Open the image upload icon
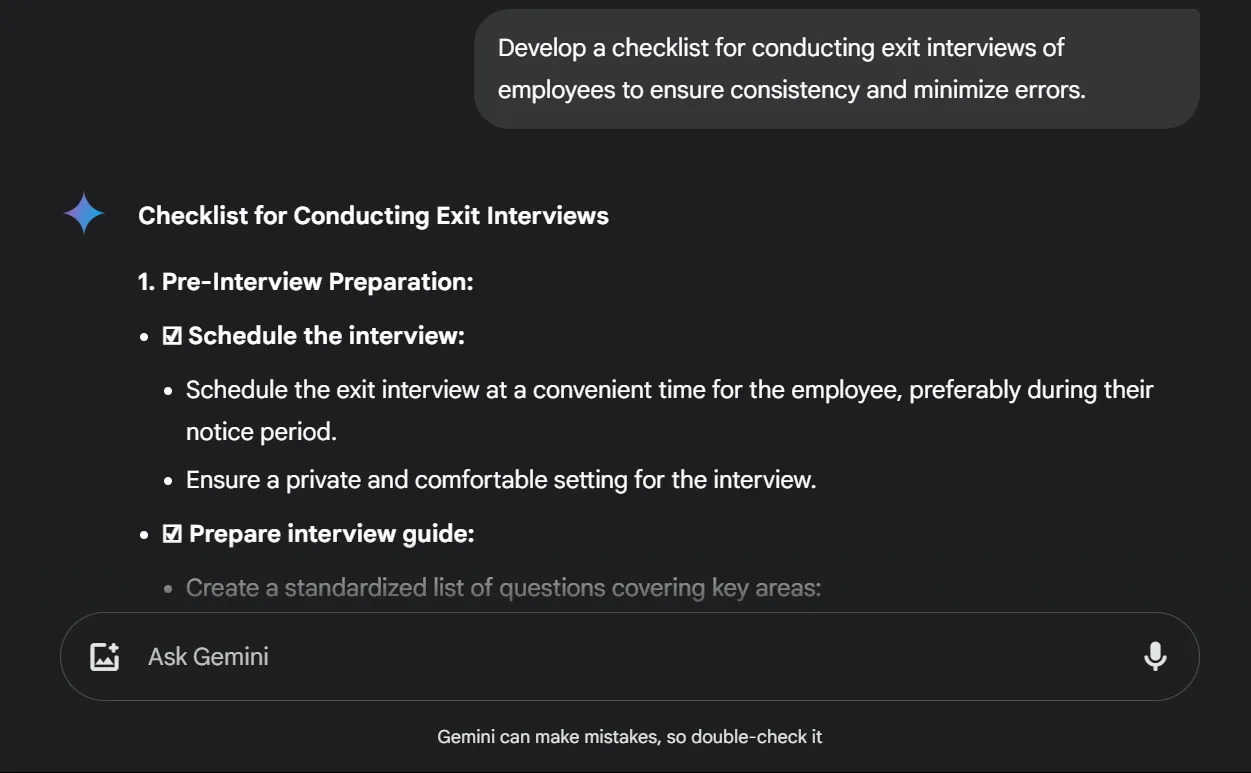Viewport: 1251px width, 773px height. click(x=105, y=657)
